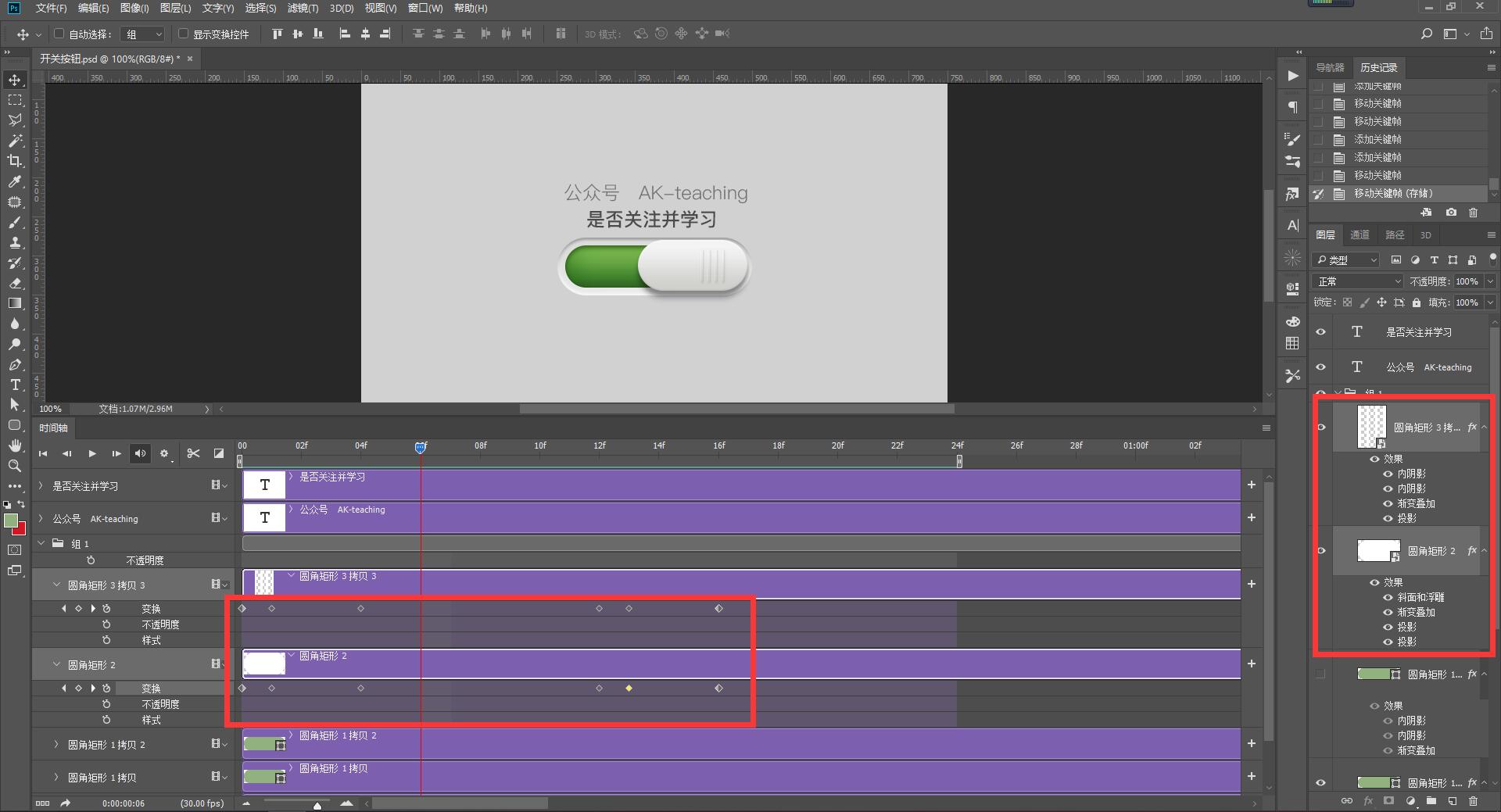Open the blend mode 正常 dropdown
The height and width of the screenshot is (812, 1501).
click(x=1359, y=281)
